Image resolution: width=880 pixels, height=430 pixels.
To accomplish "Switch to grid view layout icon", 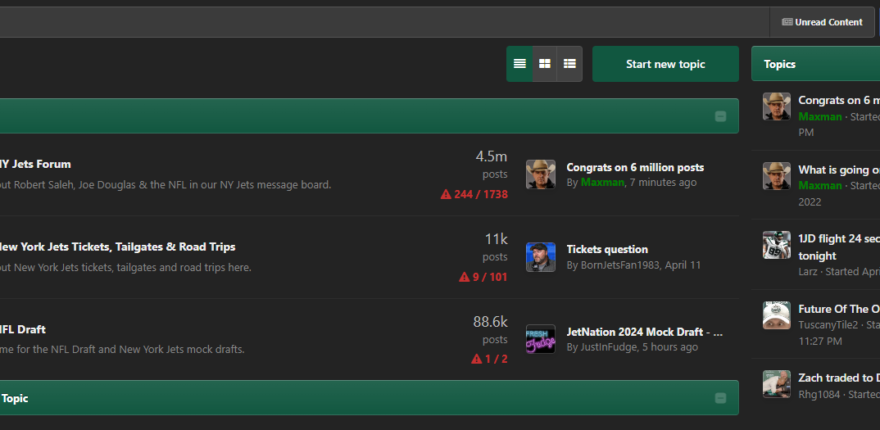I will click(544, 64).
